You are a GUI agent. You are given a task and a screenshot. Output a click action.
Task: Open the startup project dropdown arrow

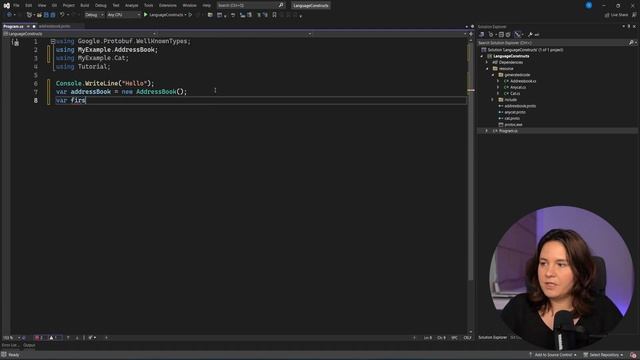186,15
